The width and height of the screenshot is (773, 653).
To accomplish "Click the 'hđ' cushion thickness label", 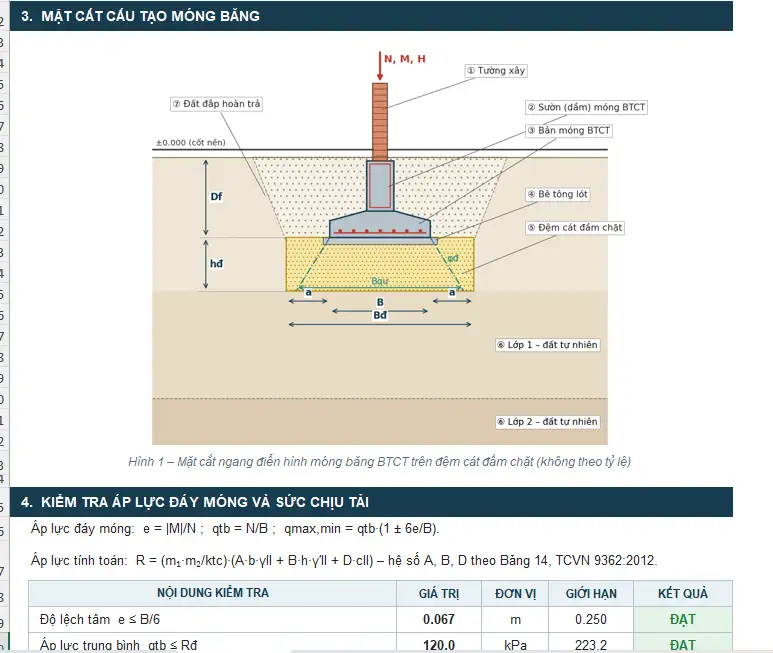I will (x=216, y=264).
